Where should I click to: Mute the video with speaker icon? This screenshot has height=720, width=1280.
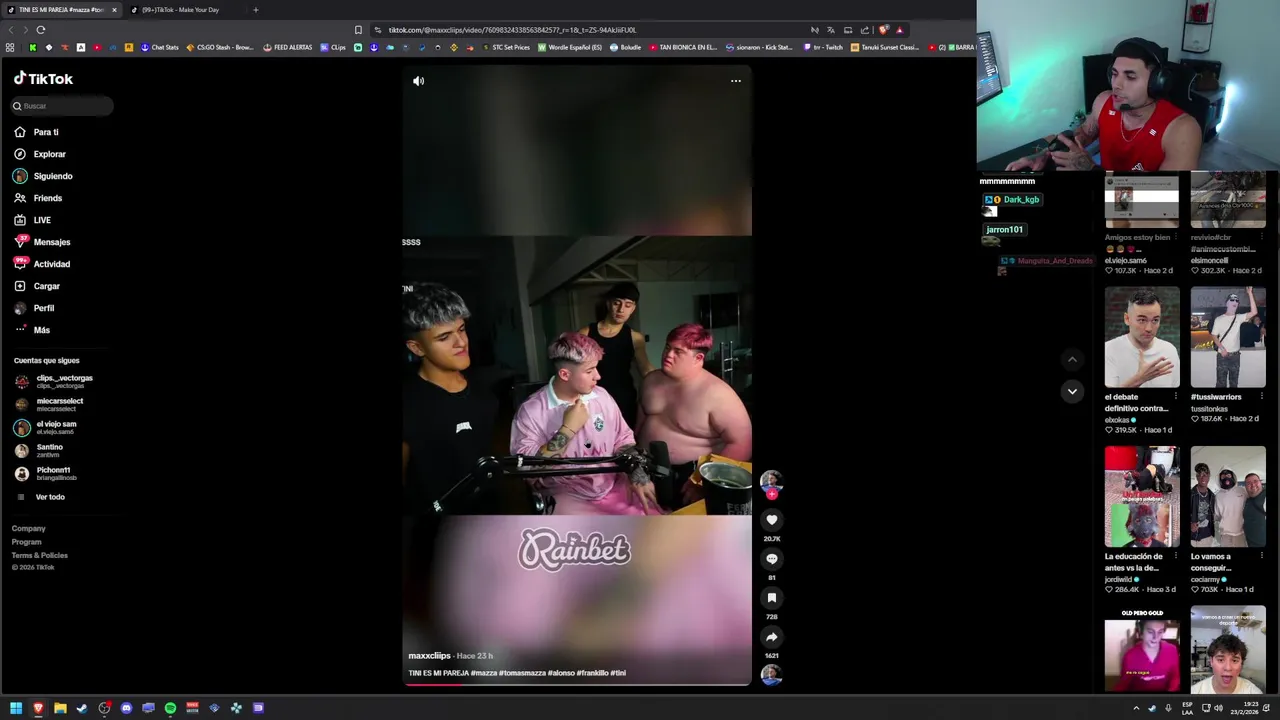(x=418, y=81)
